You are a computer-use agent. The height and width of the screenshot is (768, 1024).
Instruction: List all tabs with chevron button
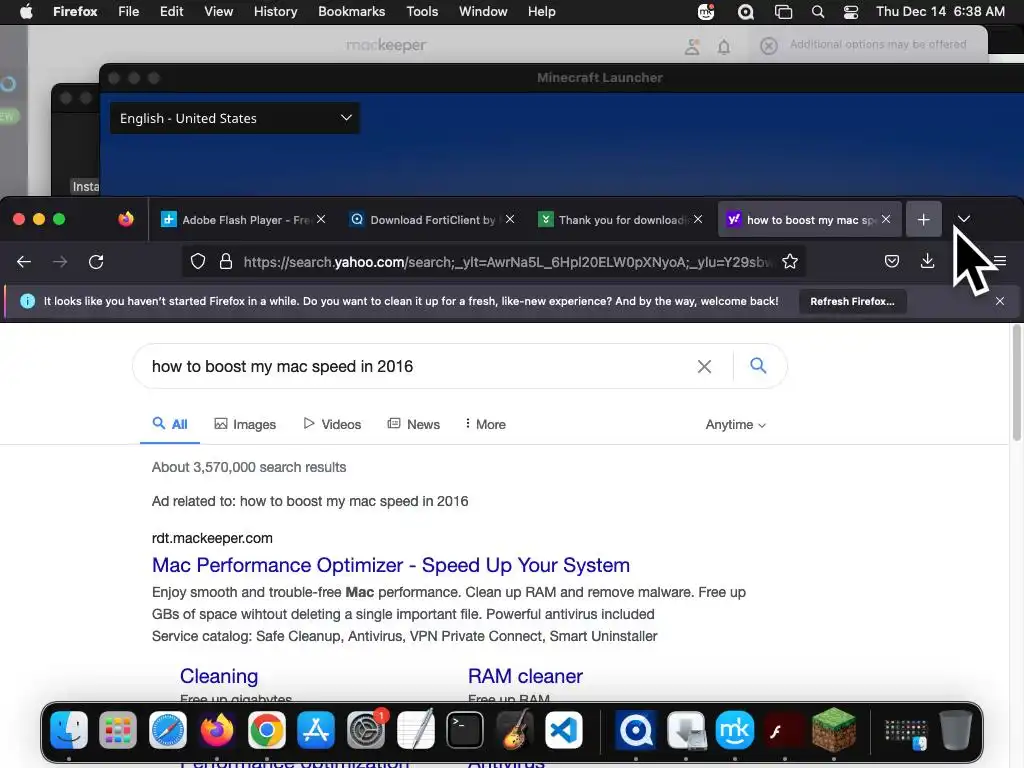pyautogui.click(x=964, y=219)
